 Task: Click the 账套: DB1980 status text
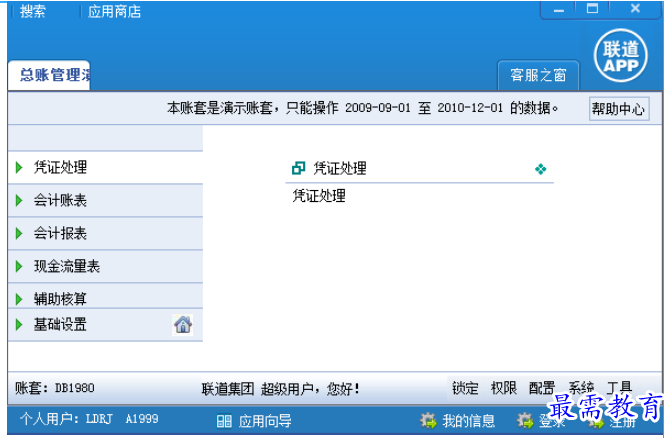click(55, 388)
